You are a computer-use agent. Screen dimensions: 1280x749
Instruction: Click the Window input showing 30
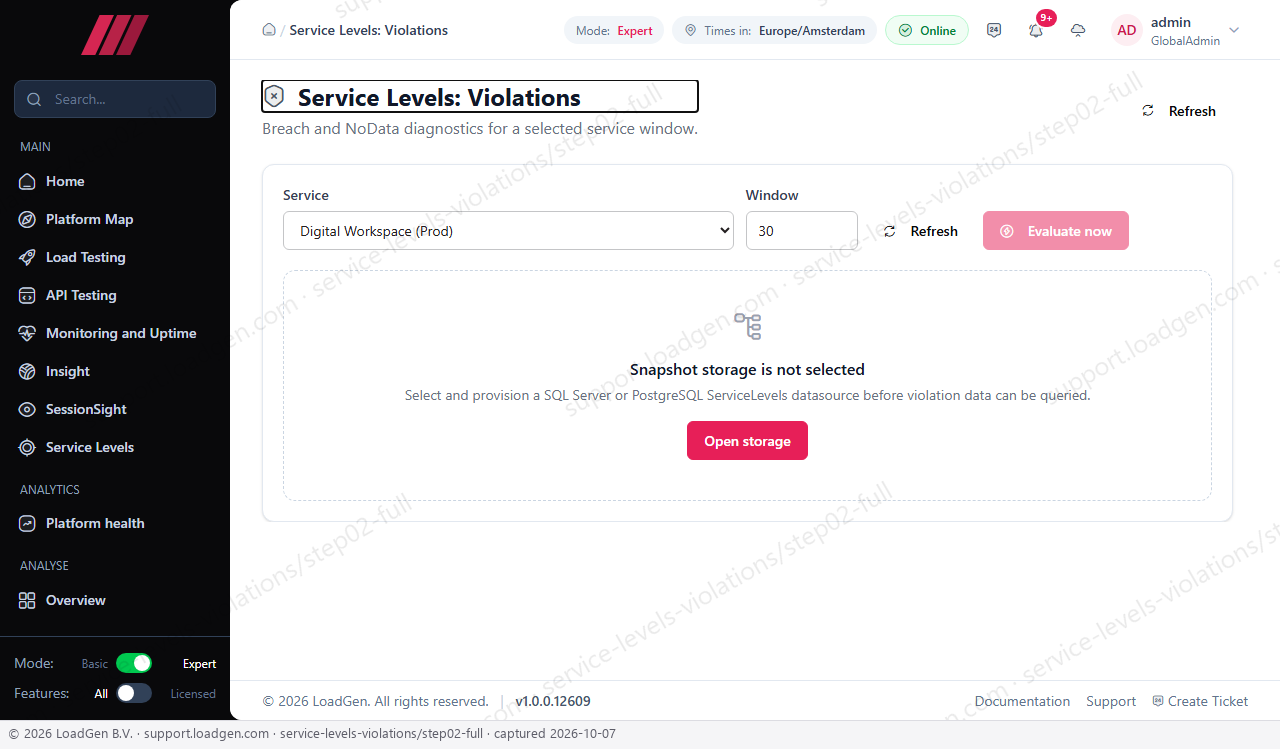[x=802, y=231]
